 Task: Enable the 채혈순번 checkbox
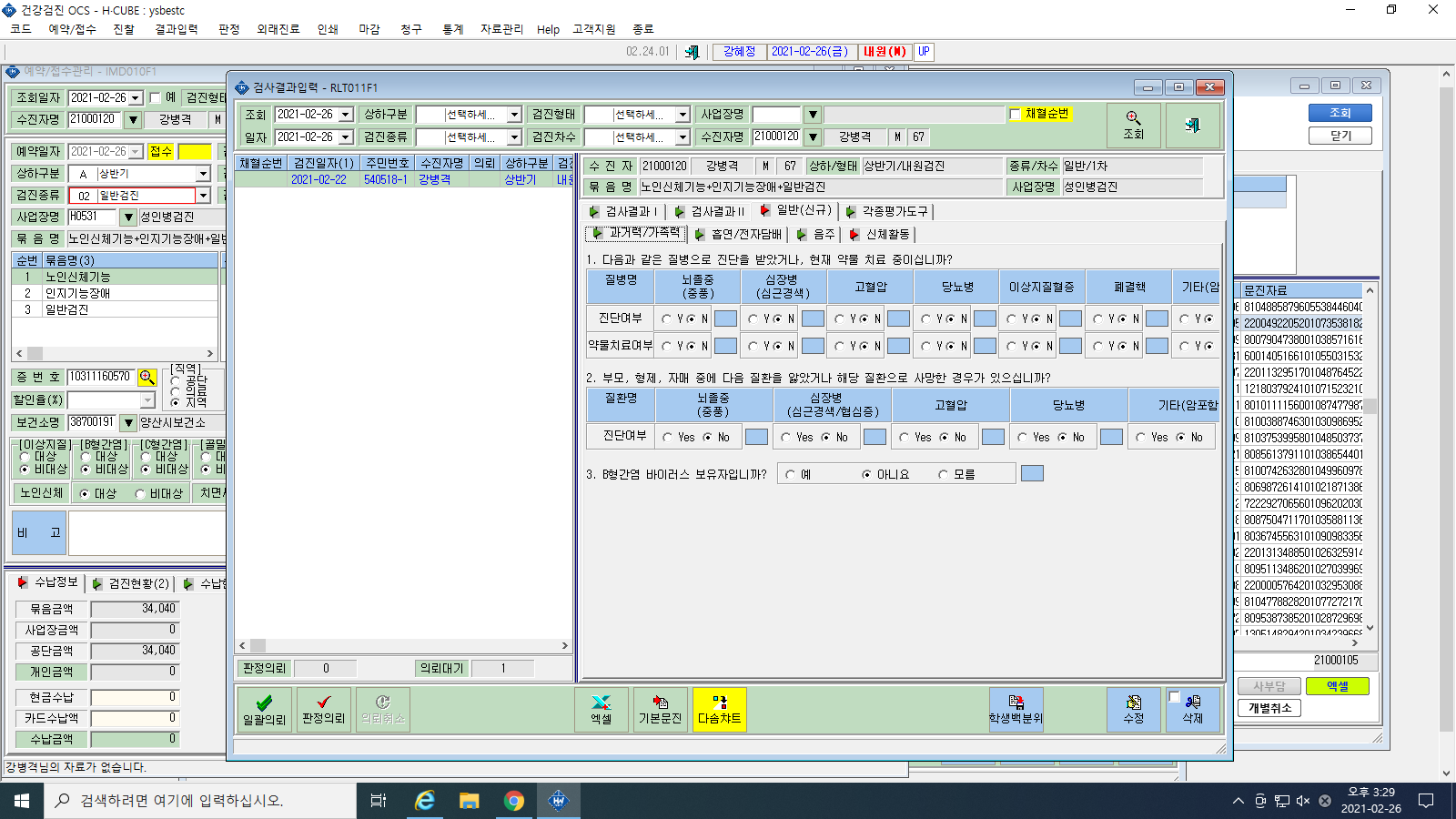[1016, 115]
